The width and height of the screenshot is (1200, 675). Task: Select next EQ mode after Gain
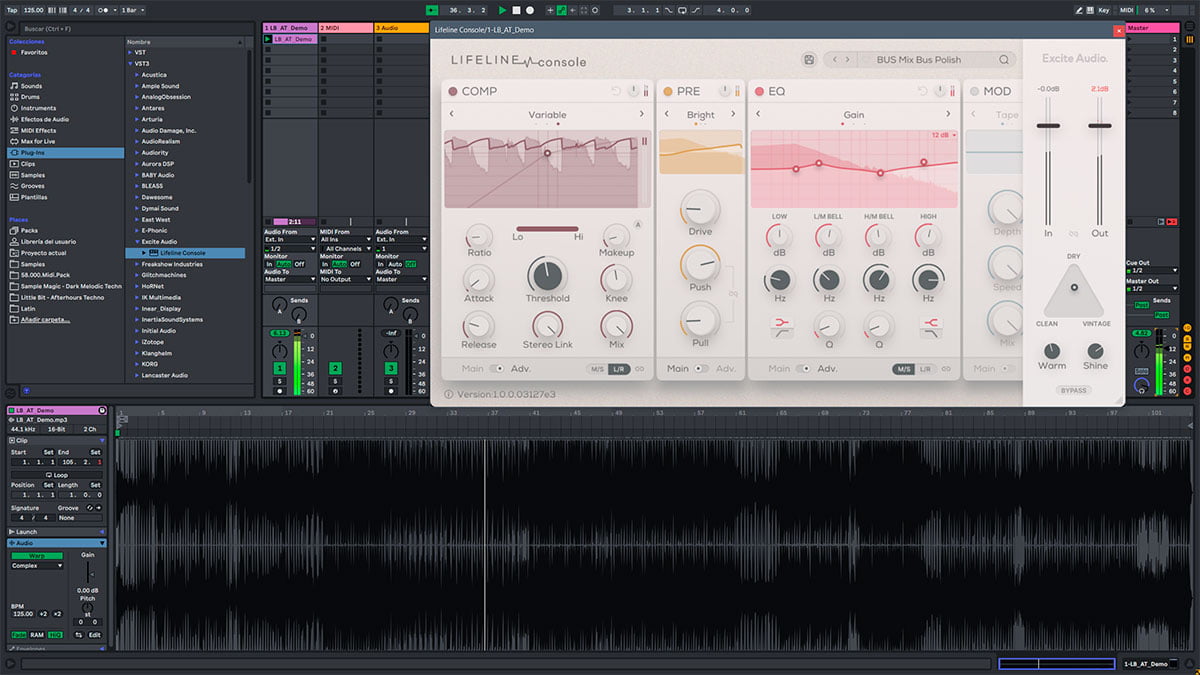coord(950,115)
